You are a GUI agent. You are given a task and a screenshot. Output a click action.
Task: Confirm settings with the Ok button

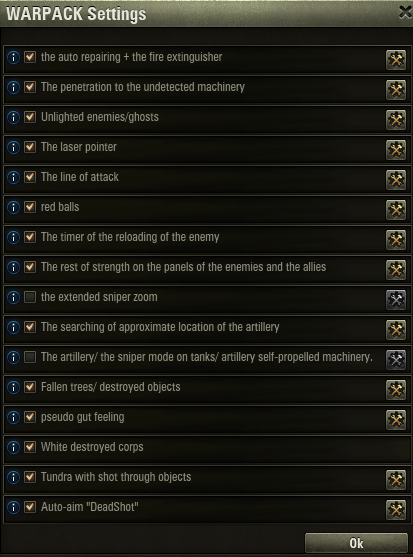356,543
